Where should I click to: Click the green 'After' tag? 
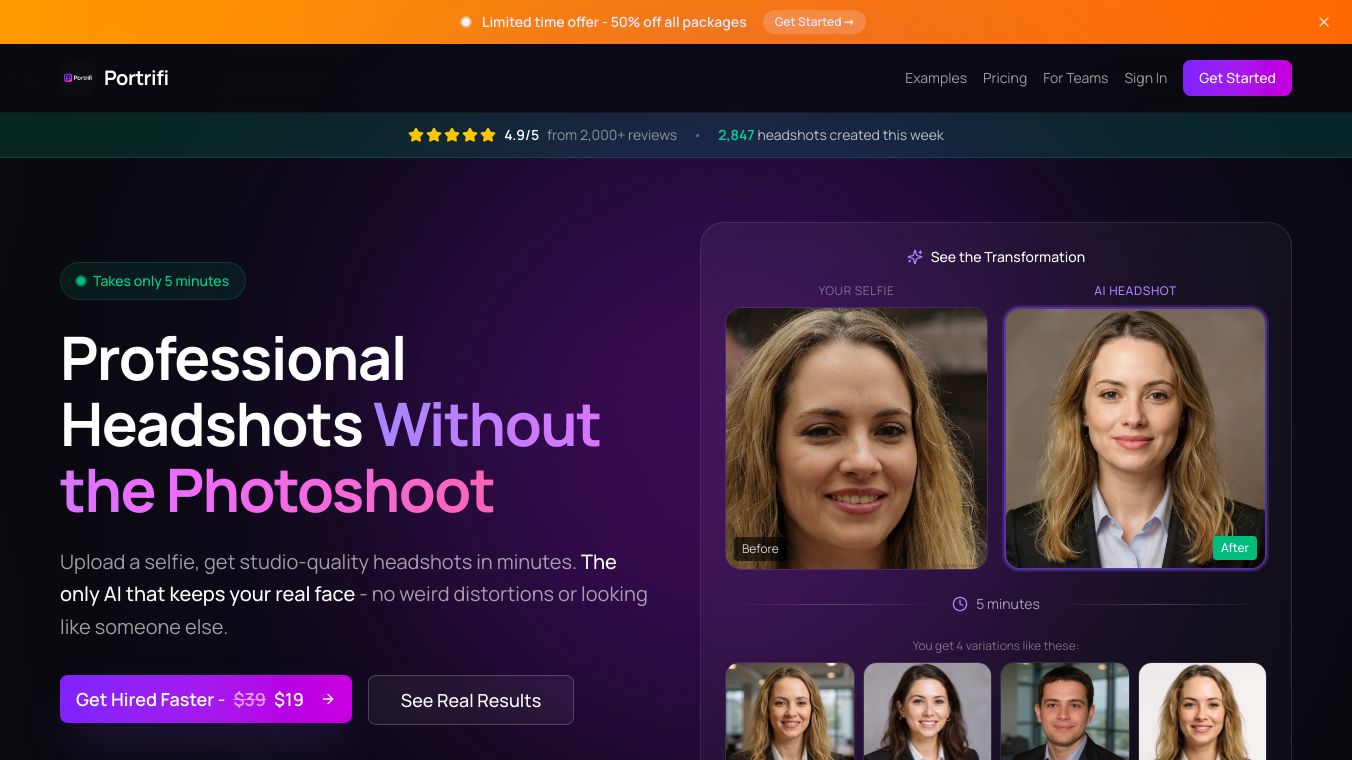pos(1235,548)
